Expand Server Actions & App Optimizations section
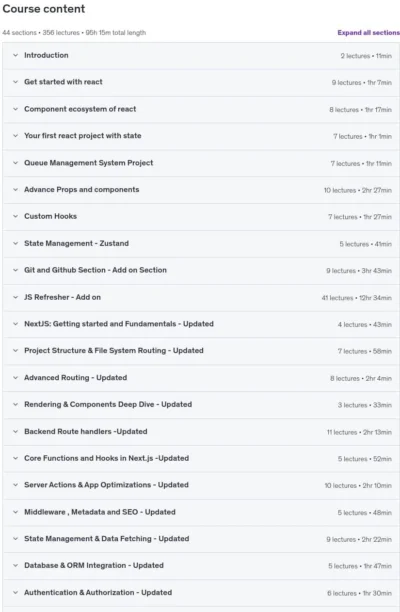Screen dimensions: 400x612 201,485
